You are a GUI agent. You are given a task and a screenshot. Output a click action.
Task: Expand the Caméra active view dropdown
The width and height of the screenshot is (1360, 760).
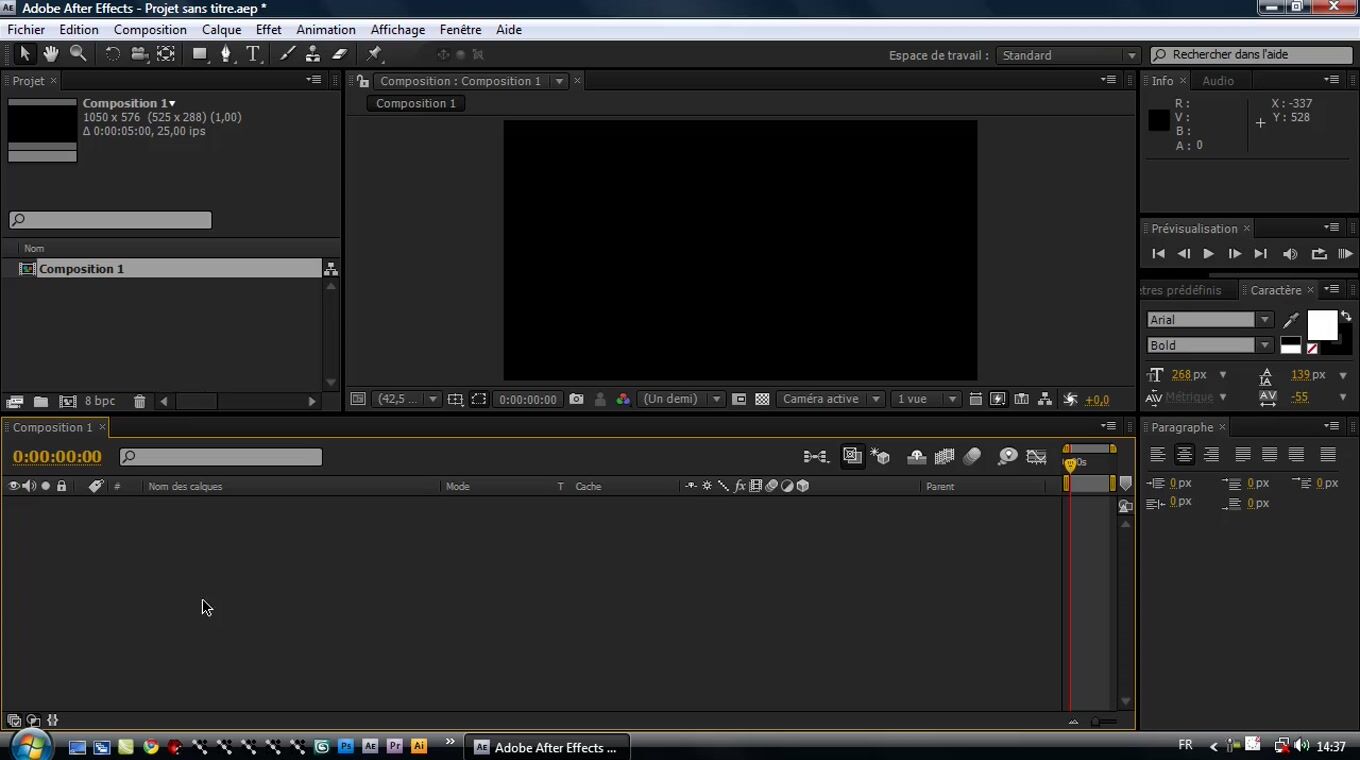click(830, 399)
